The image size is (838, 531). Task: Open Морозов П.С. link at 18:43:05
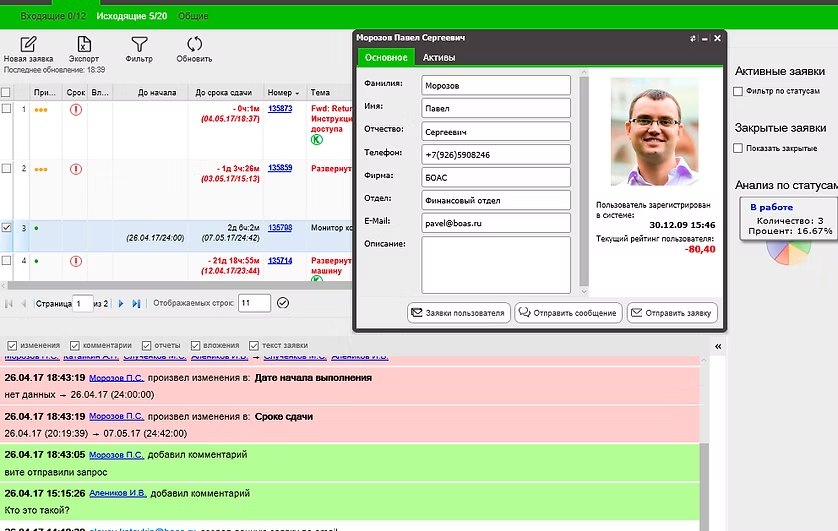(116, 455)
